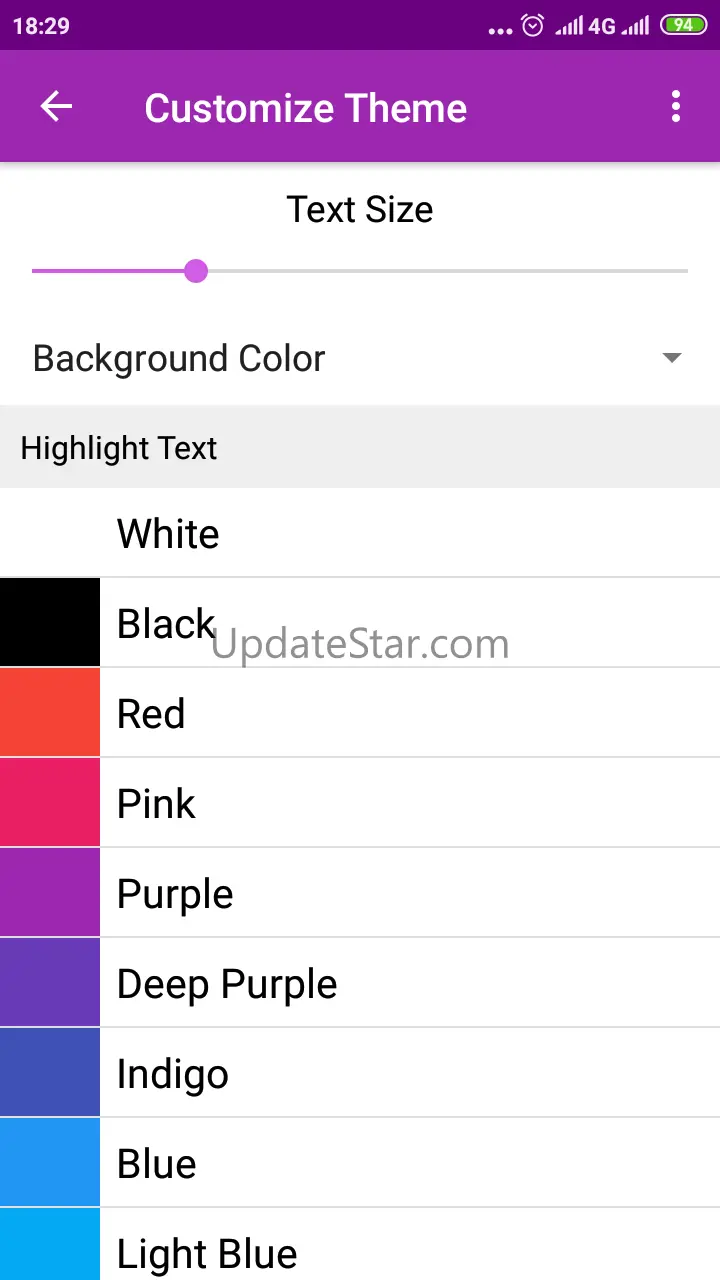
Task: Choose the Black color swatch
Action: click(50, 622)
